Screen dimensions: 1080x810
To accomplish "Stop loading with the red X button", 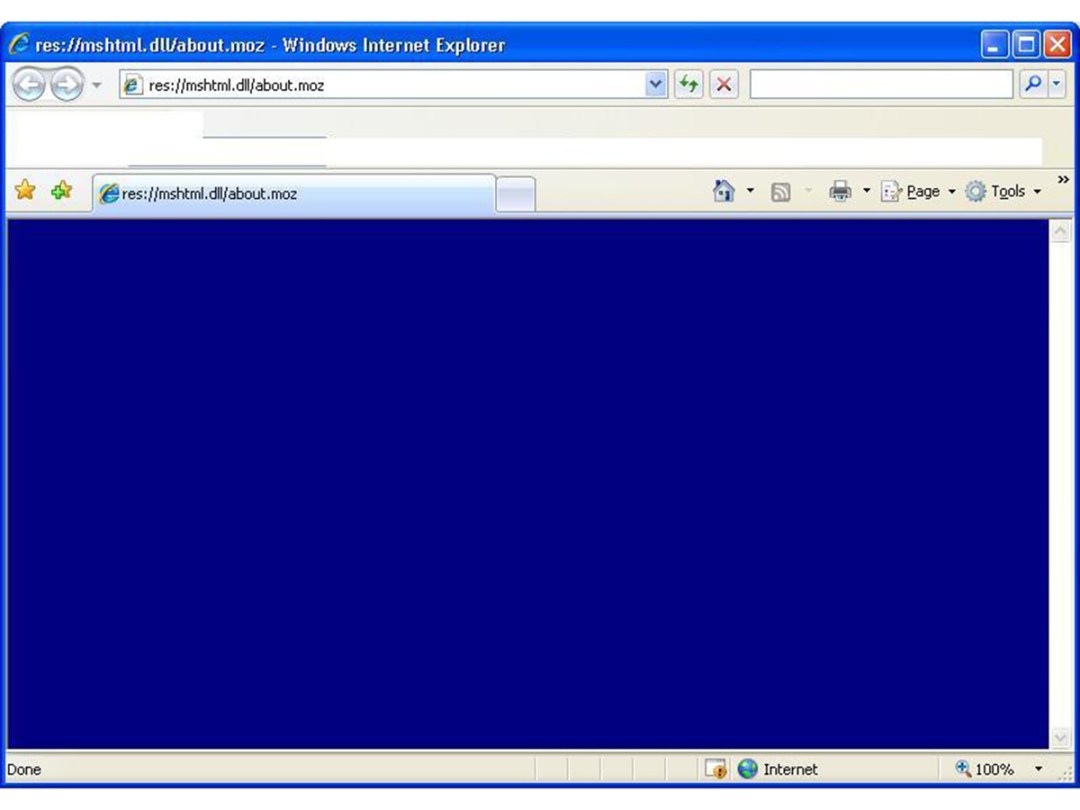I will [x=724, y=85].
